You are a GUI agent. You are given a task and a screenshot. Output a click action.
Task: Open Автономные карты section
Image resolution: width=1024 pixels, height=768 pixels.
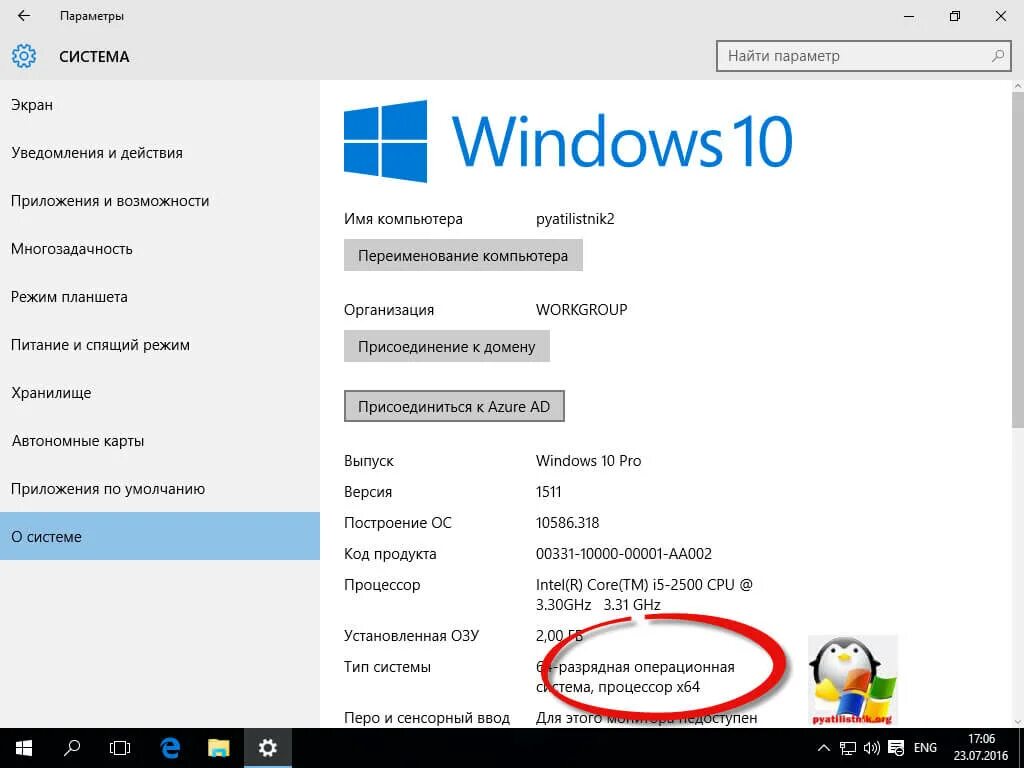[160, 441]
